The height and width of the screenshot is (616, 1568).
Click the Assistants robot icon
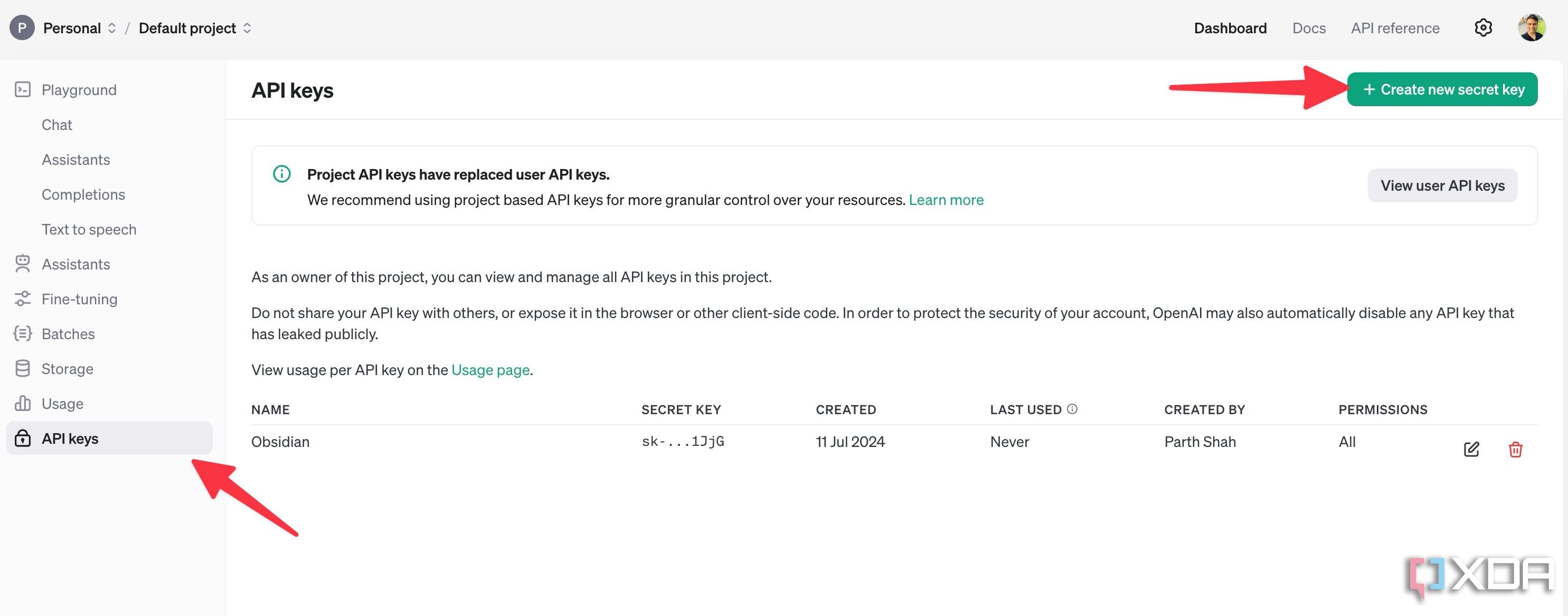23,264
